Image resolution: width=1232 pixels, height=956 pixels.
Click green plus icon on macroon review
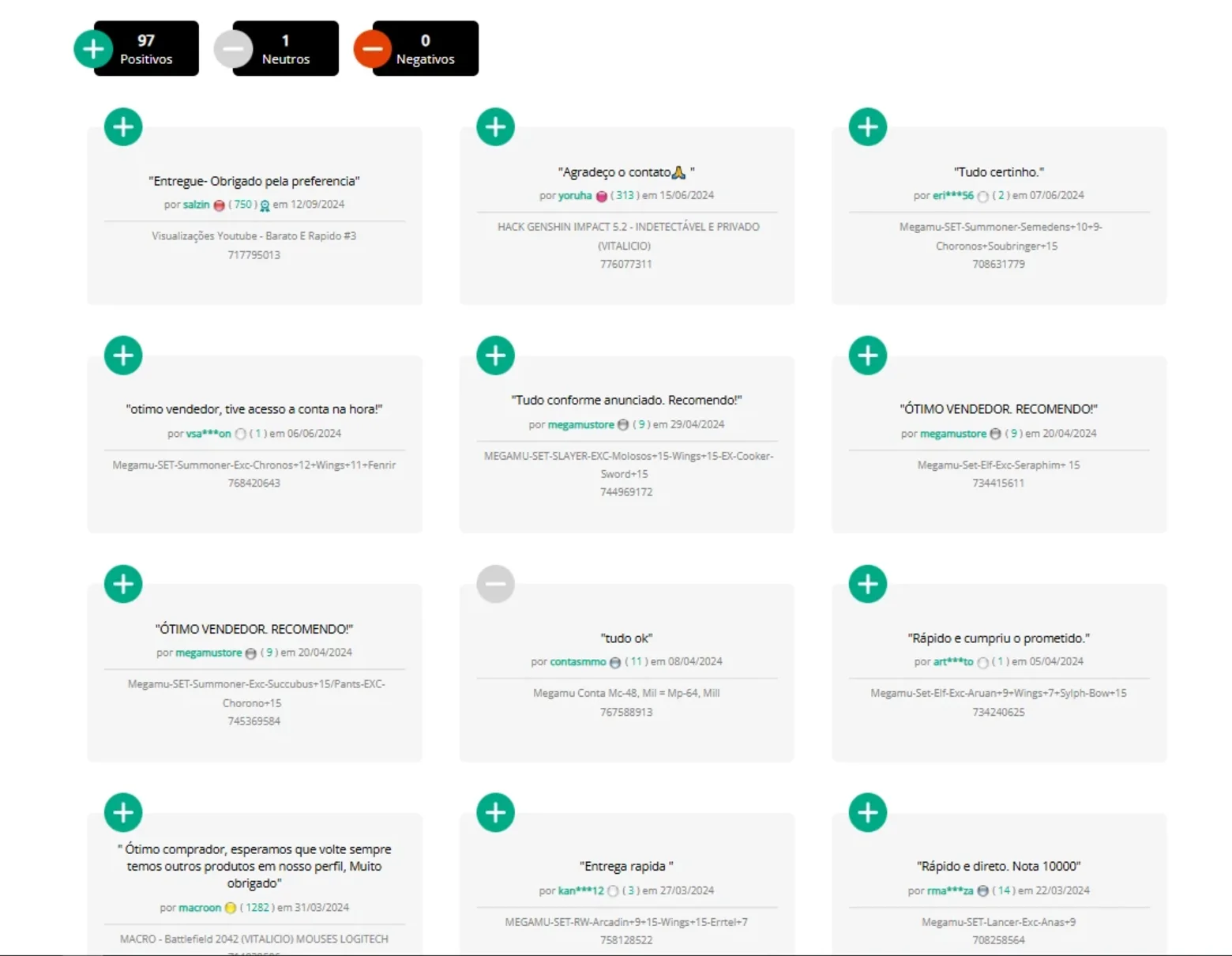(x=123, y=812)
